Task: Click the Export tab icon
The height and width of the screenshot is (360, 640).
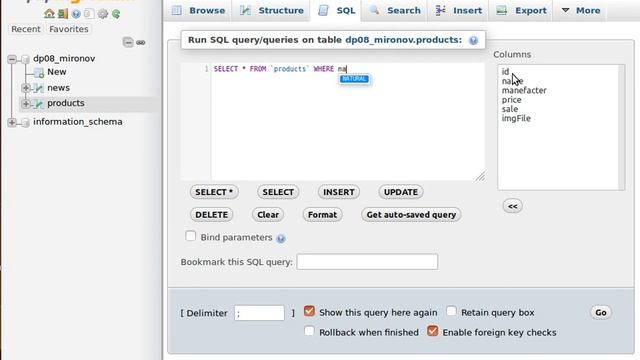Action: (x=502, y=10)
